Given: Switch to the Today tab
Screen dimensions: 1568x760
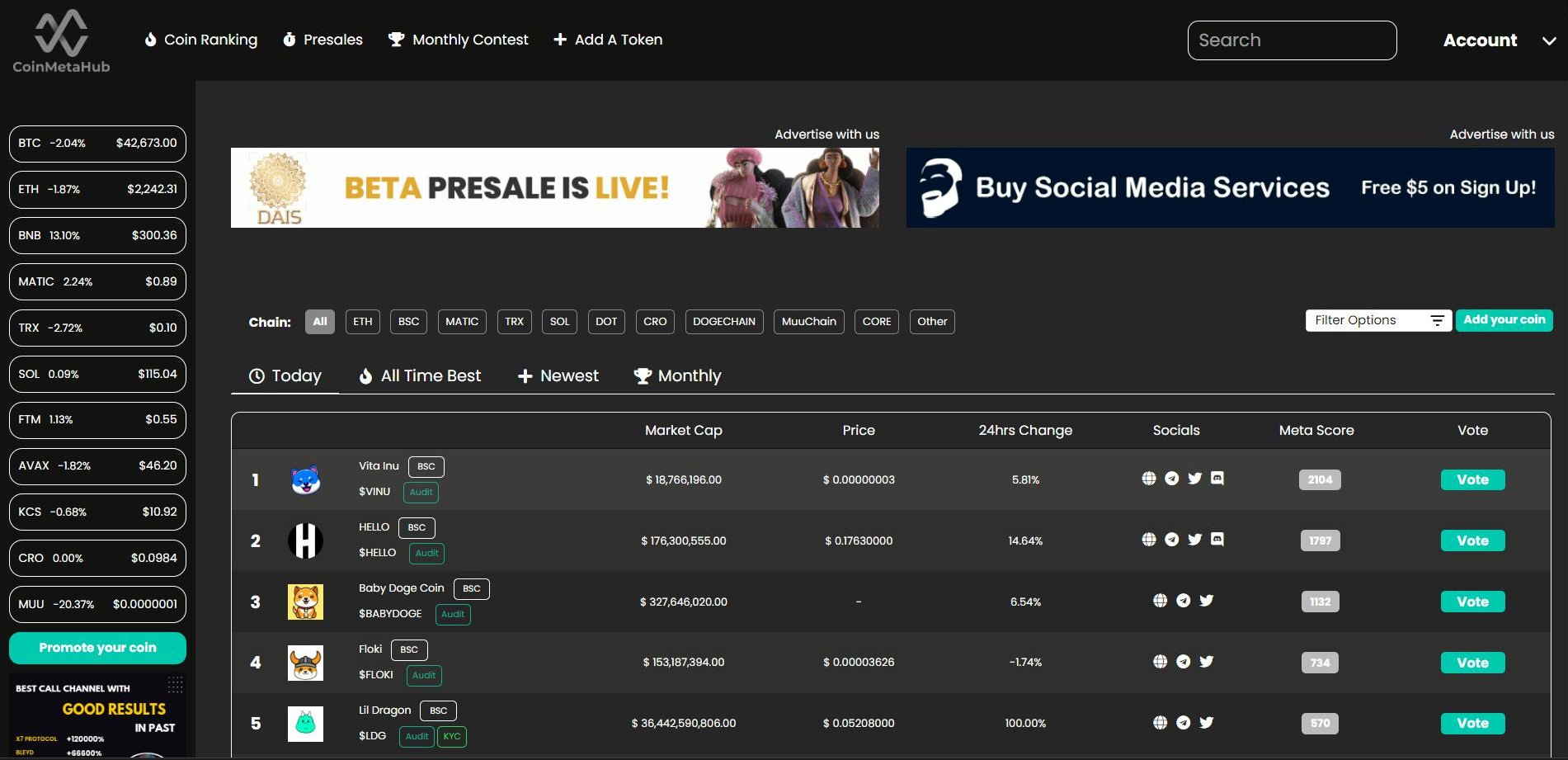Looking at the screenshot, I should pos(285,376).
